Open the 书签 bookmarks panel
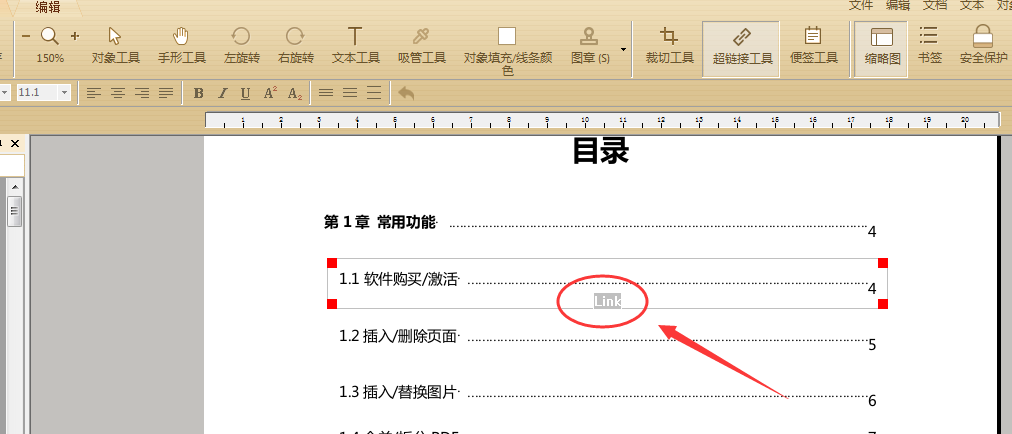Image resolution: width=1012 pixels, height=434 pixels. click(x=929, y=46)
